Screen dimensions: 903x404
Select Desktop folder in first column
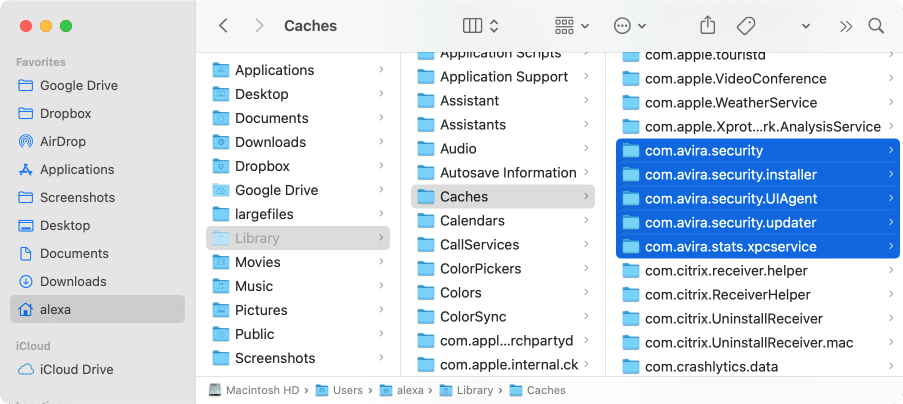pyautogui.click(x=298, y=94)
